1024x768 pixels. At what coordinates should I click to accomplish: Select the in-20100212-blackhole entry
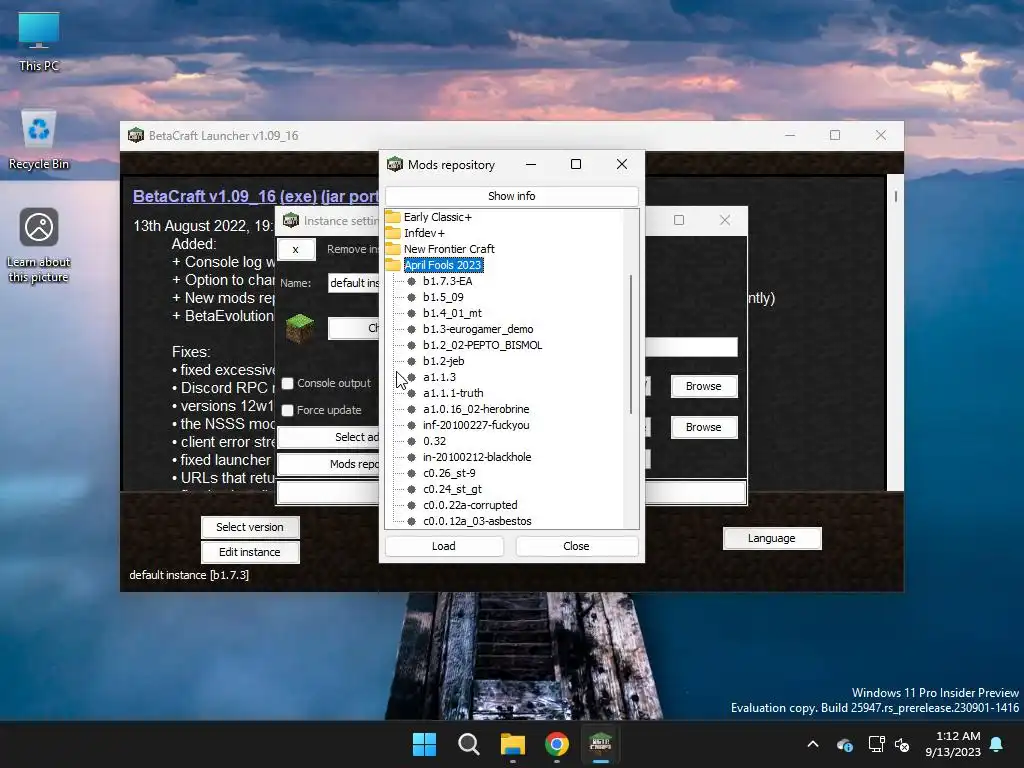click(x=477, y=457)
